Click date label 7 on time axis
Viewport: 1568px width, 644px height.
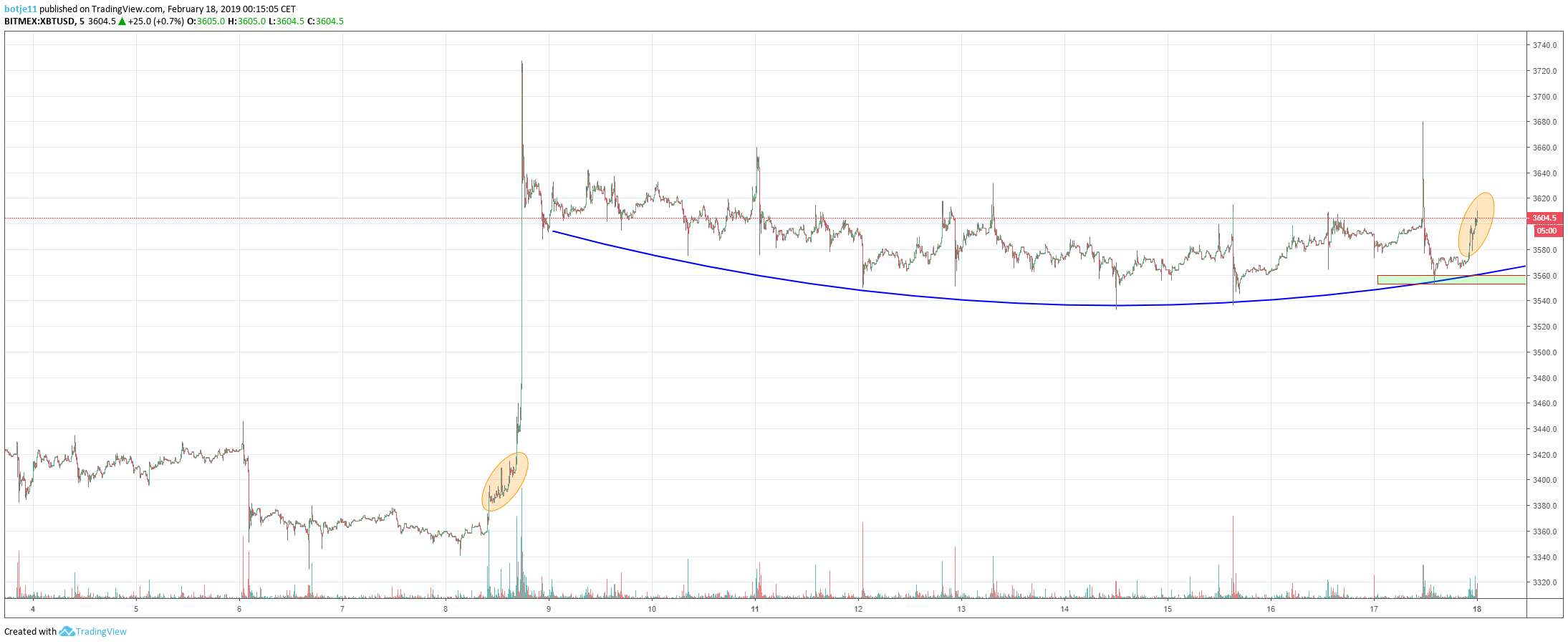click(x=342, y=610)
